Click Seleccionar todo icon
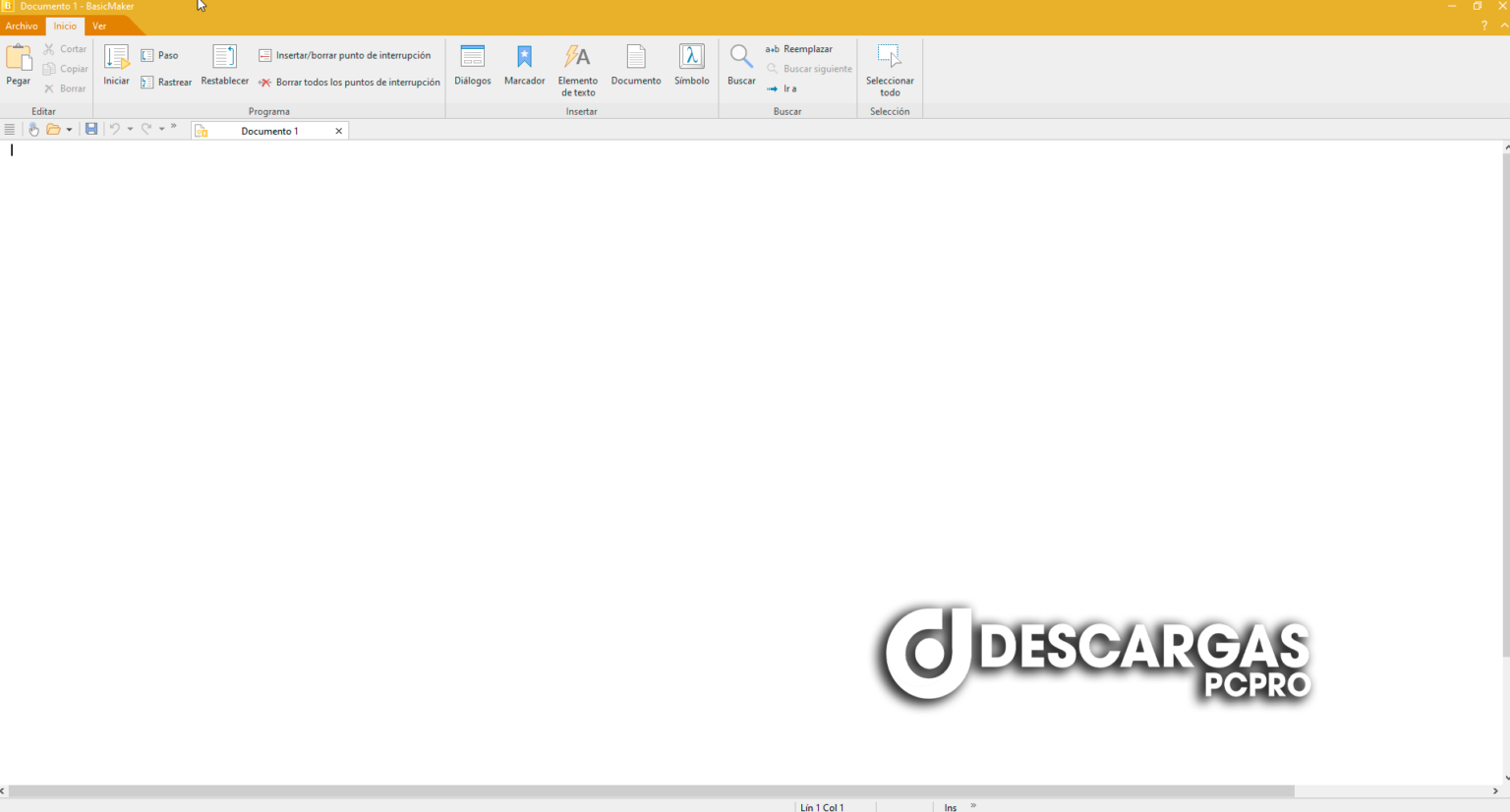1510x812 pixels. pos(890,58)
